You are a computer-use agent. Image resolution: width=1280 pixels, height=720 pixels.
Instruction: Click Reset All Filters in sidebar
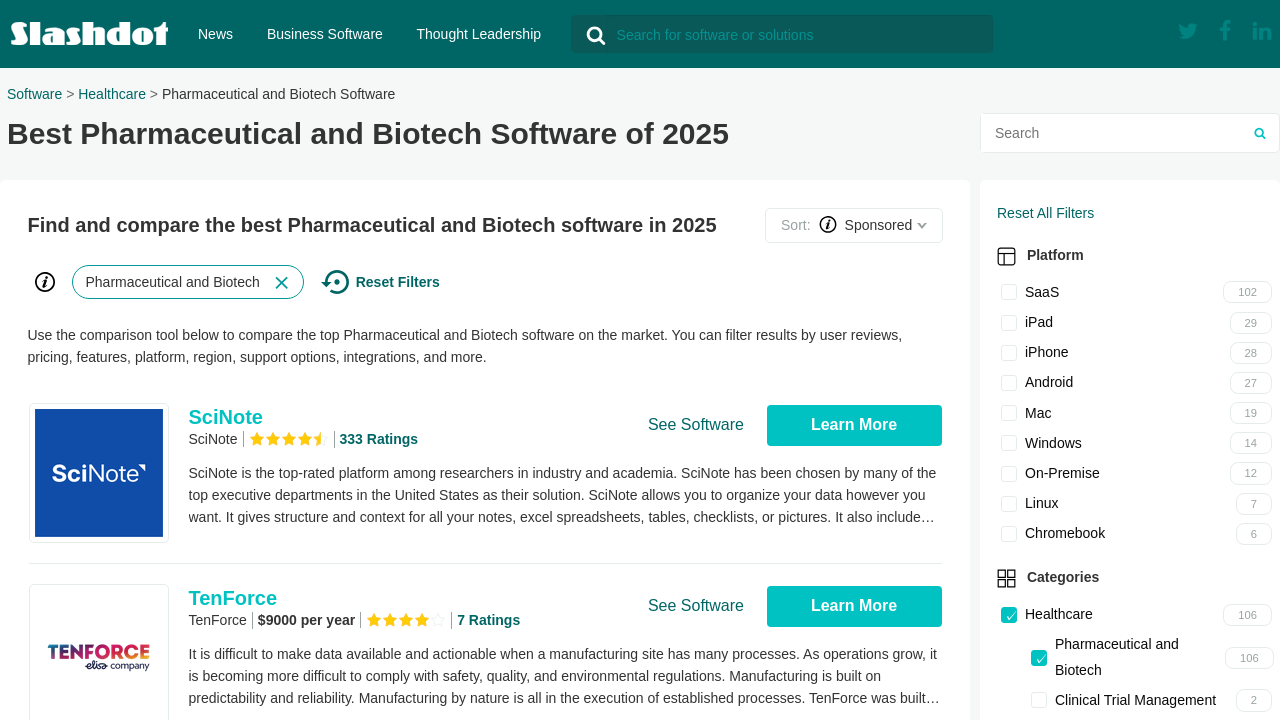1045,213
